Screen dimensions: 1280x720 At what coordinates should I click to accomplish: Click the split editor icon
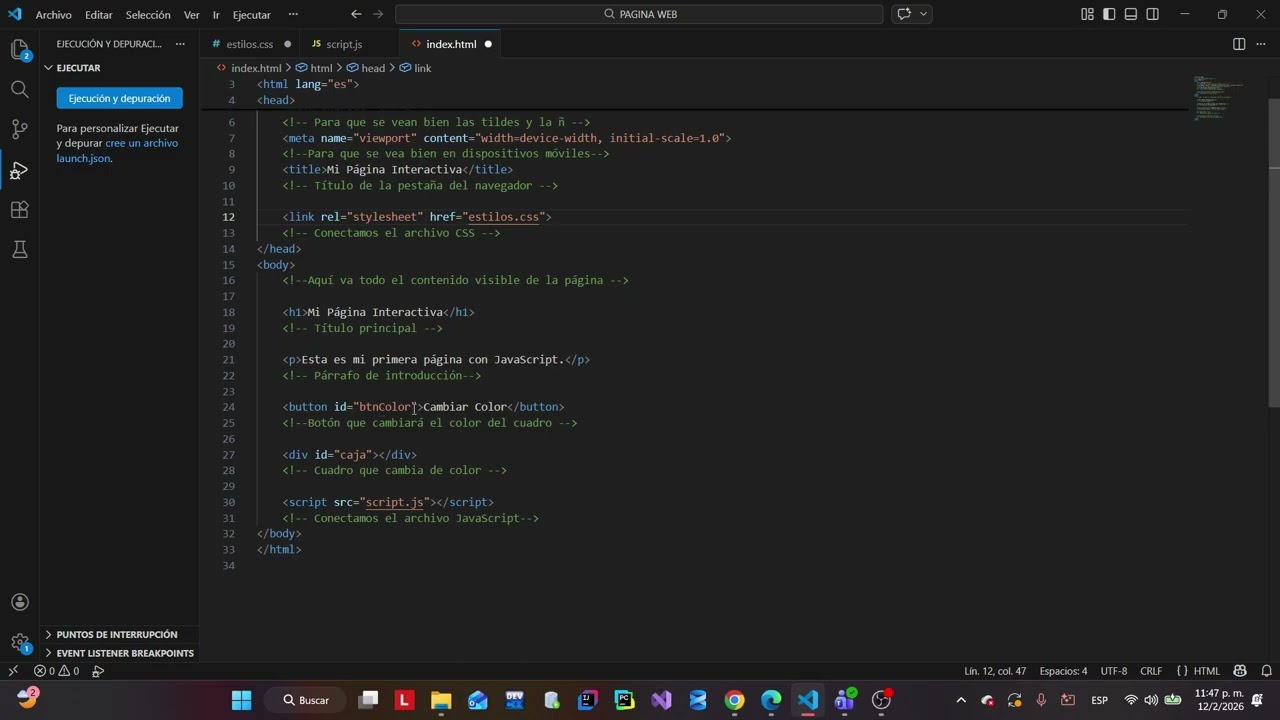coord(1238,44)
